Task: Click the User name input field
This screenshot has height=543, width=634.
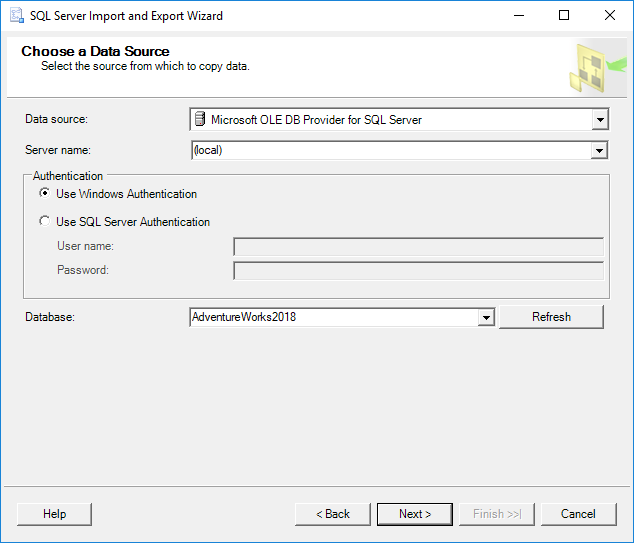Action: (418, 247)
